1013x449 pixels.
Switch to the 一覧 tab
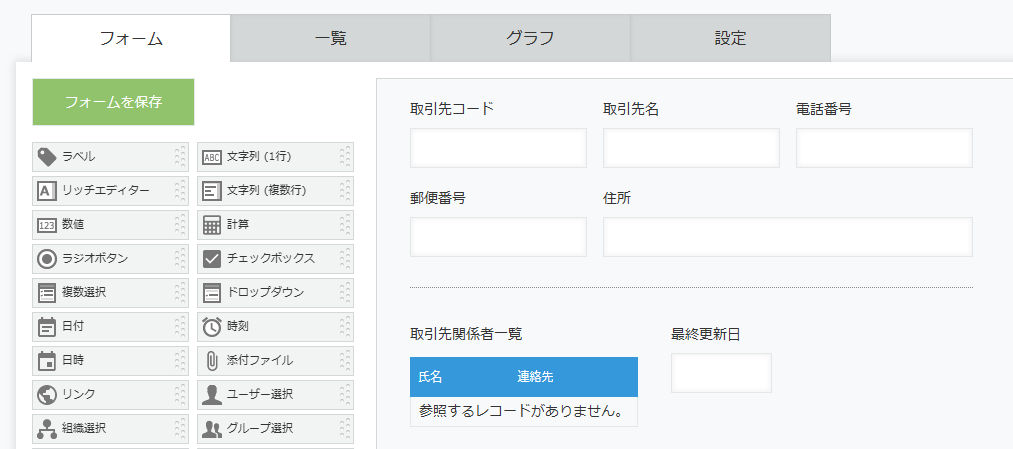click(331, 38)
